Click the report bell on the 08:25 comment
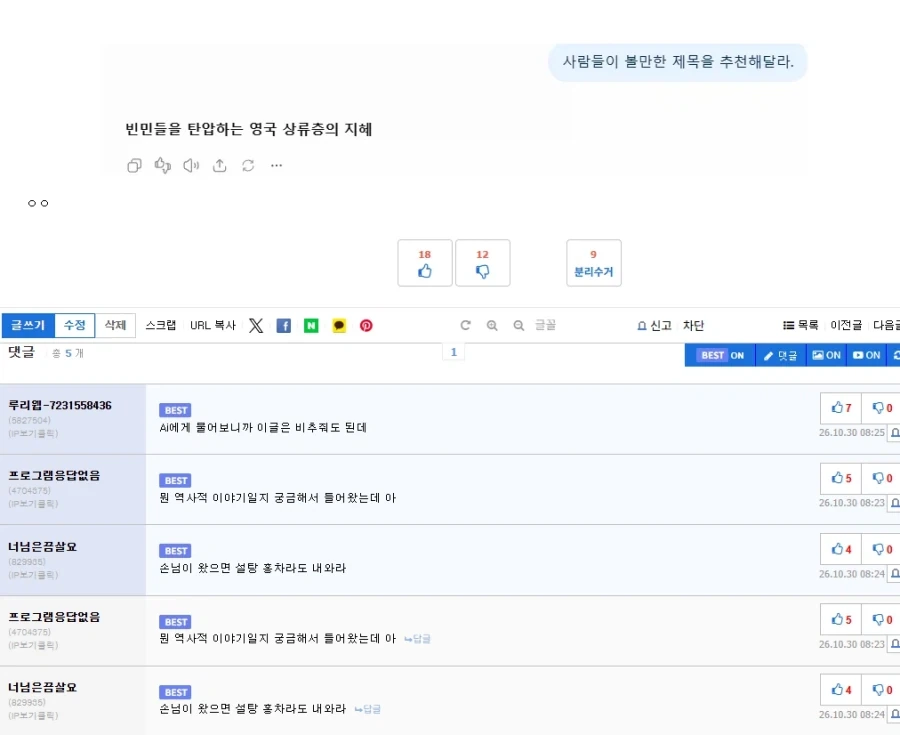900x735 pixels. tap(895, 433)
